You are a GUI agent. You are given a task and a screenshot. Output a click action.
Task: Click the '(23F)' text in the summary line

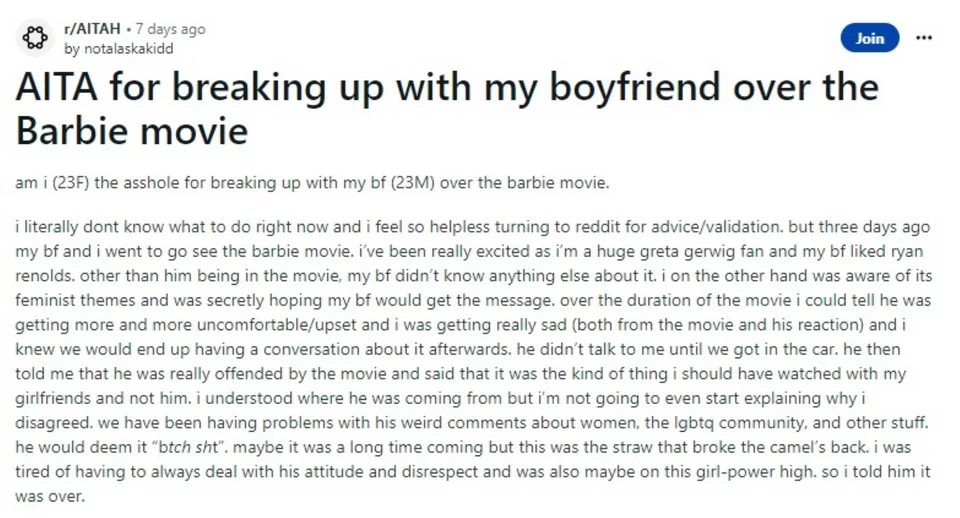click(71, 183)
